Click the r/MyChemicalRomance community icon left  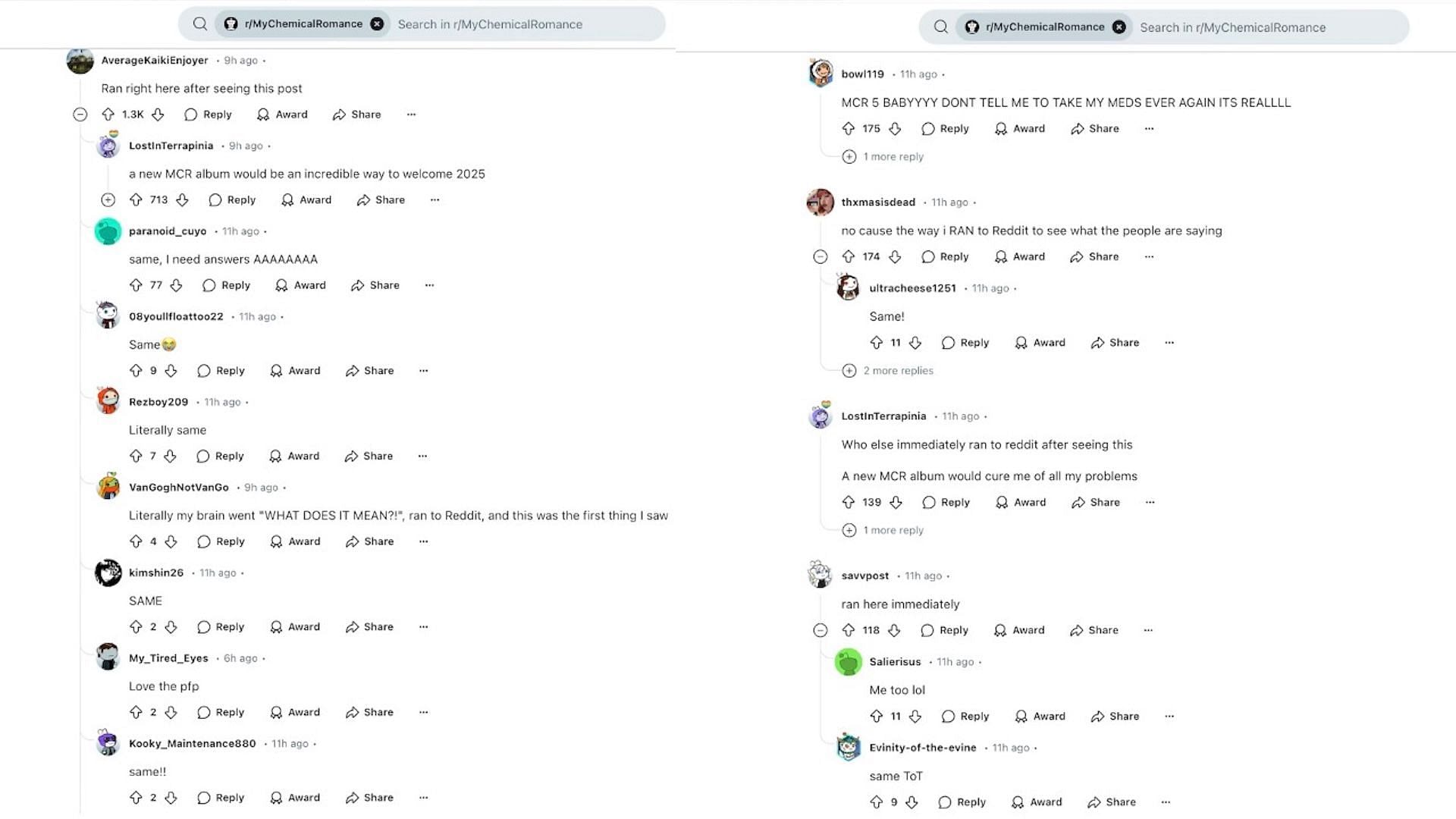(228, 24)
